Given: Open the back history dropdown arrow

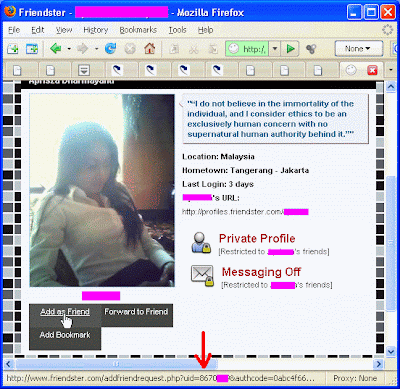Looking at the screenshot, I should 69,49.
